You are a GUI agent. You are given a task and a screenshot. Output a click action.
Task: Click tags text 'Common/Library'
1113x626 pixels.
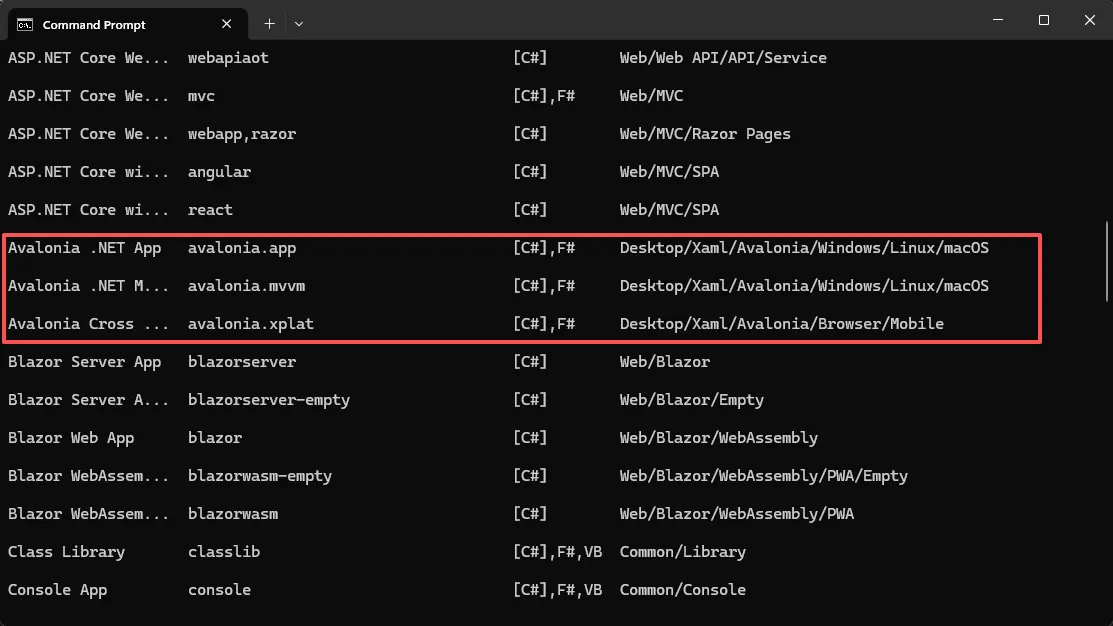click(x=683, y=552)
